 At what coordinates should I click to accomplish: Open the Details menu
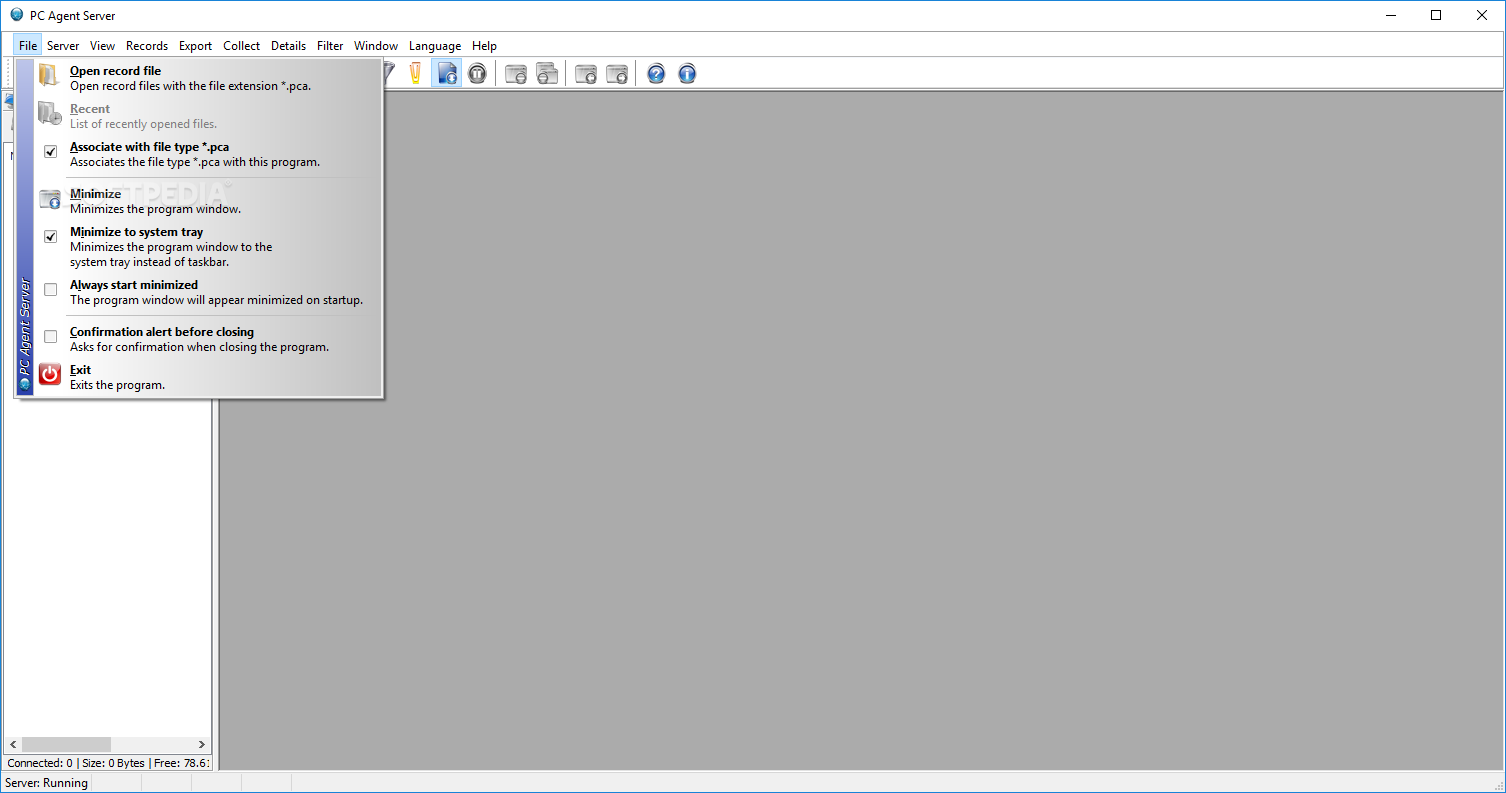click(289, 45)
